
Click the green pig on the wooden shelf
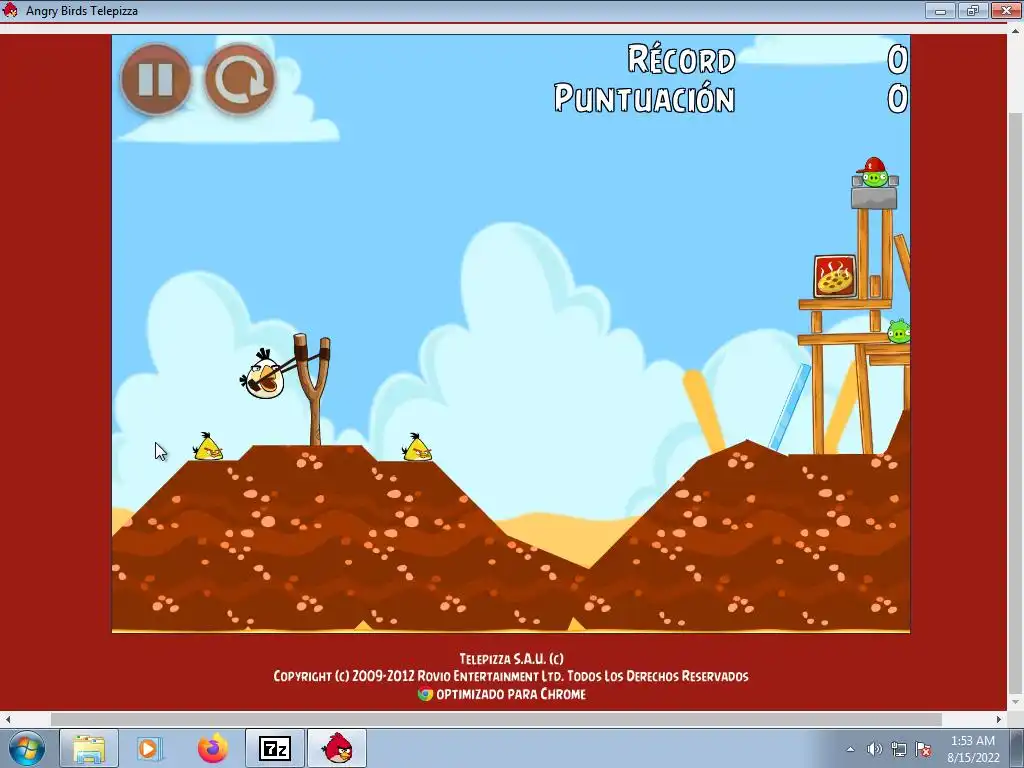tap(899, 331)
